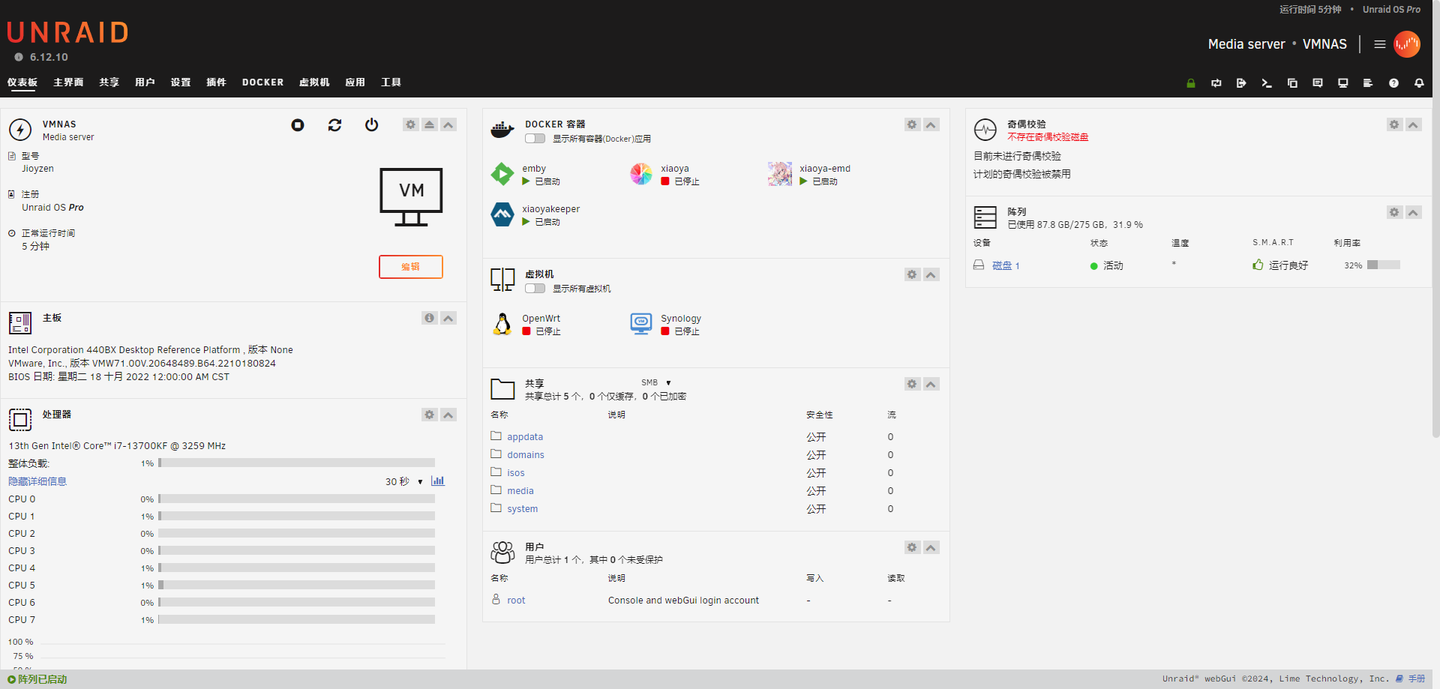Open the DOCKER menu tab

(263, 82)
